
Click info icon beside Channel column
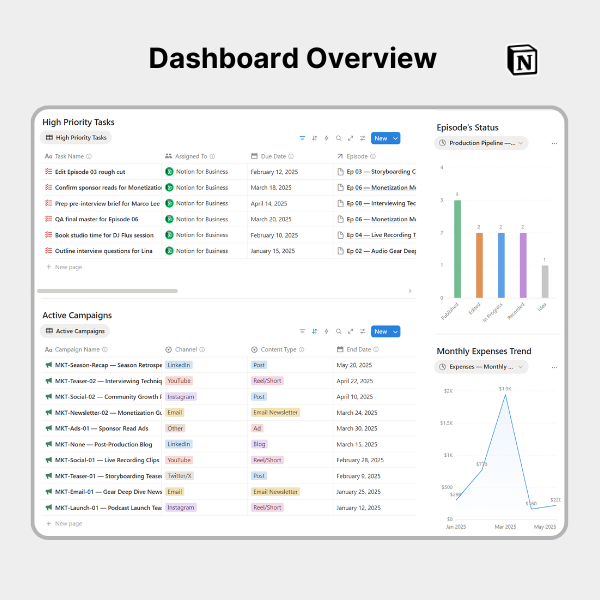click(x=202, y=350)
